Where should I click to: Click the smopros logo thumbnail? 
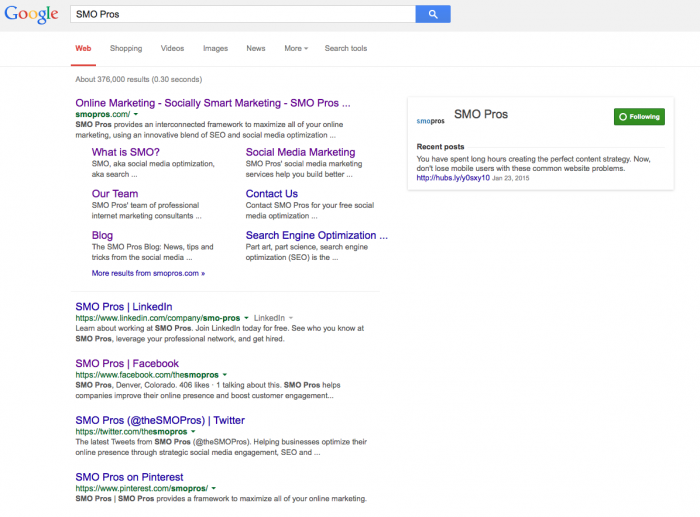point(430,121)
